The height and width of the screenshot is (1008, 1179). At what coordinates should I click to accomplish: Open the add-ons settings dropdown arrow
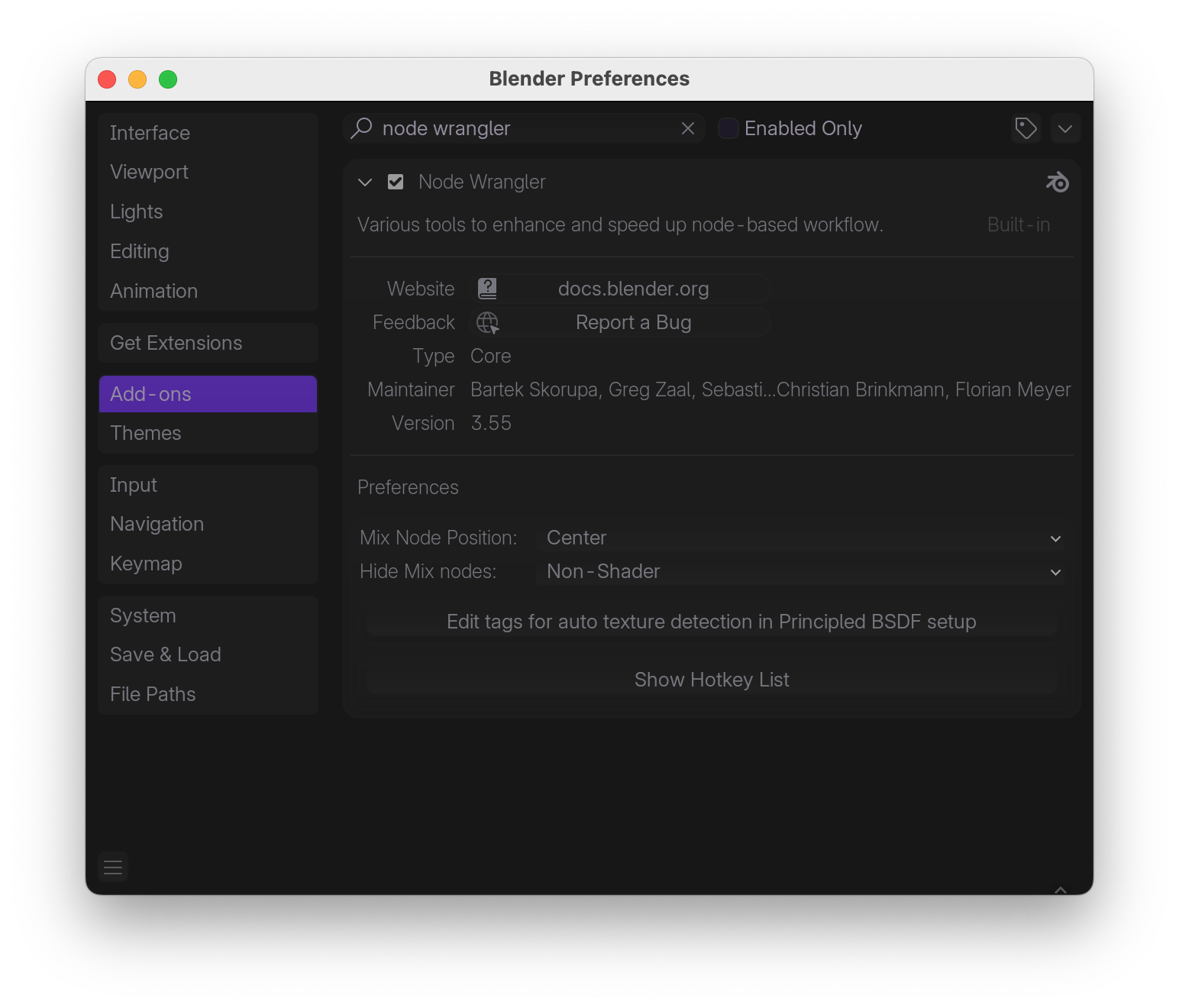click(x=1065, y=128)
